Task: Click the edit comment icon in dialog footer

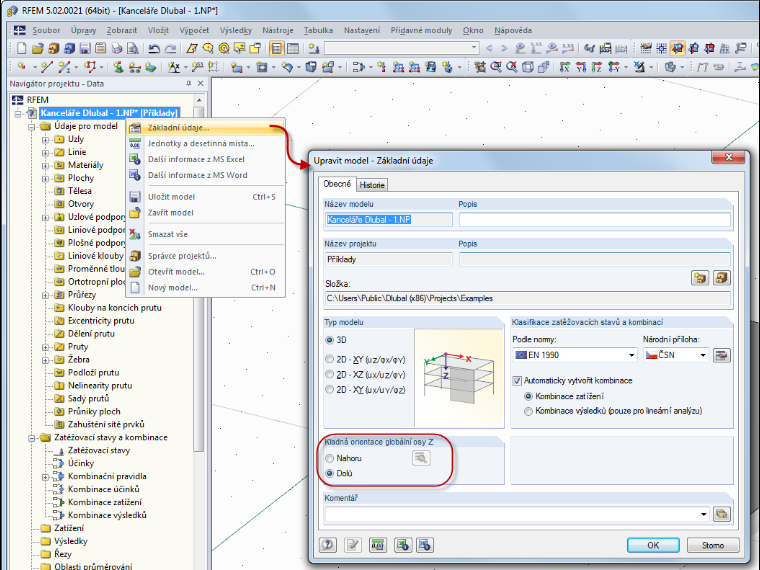Action: (x=353, y=545)
